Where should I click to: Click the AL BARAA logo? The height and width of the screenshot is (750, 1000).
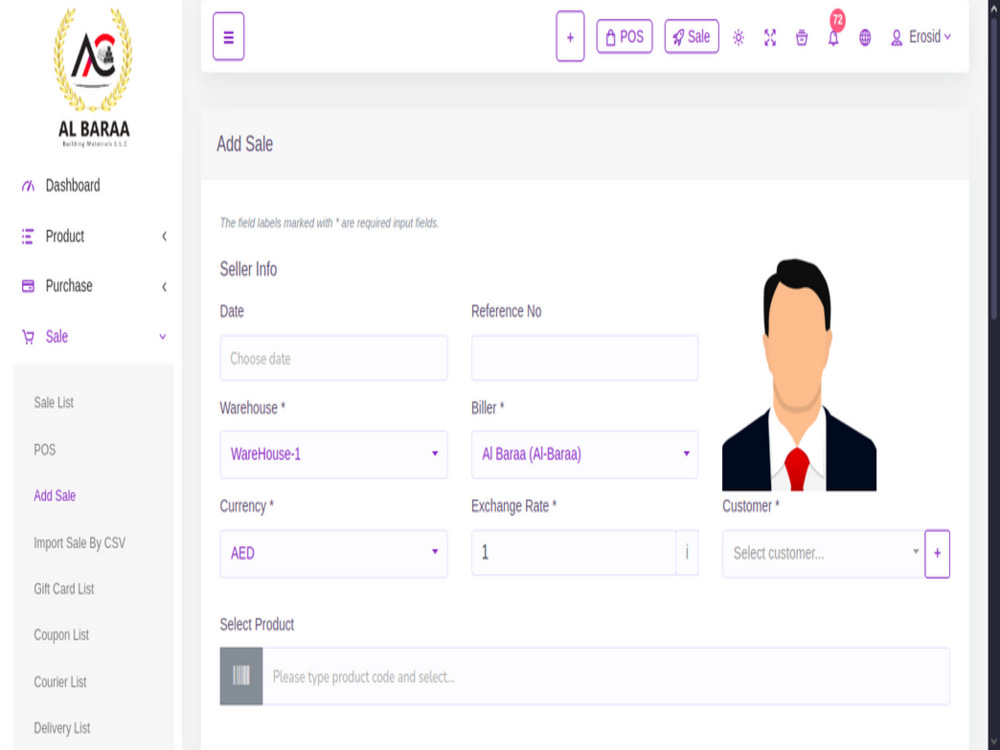(x=94, y=78)
